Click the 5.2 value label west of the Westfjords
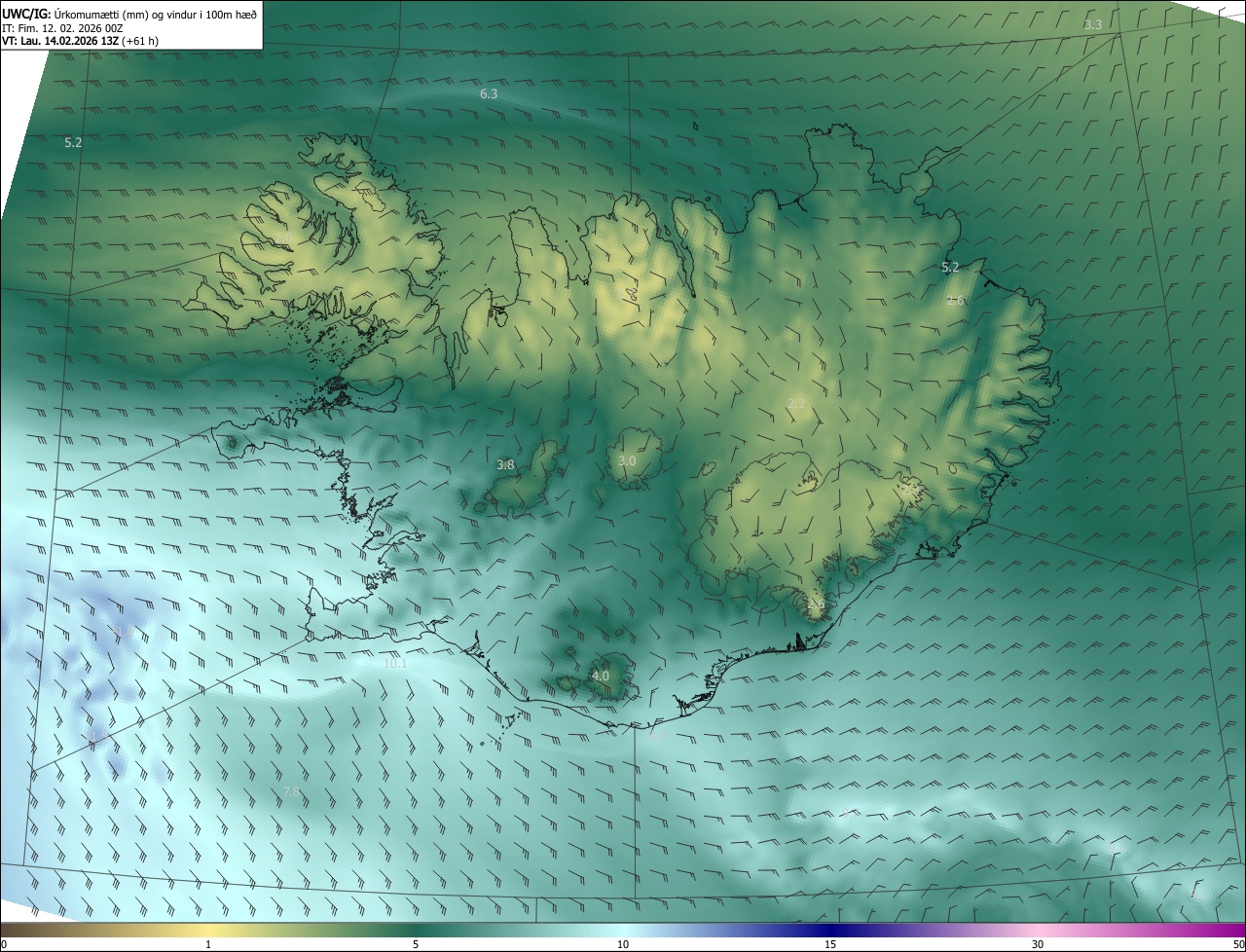 73,143
